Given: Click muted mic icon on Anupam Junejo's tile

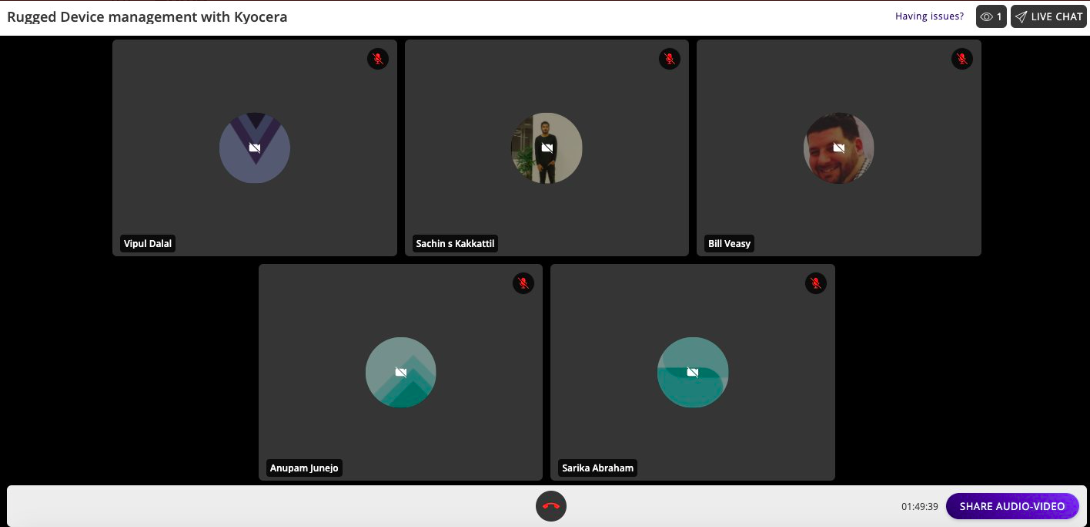Looking at the screenshot, I should point(523,283).
